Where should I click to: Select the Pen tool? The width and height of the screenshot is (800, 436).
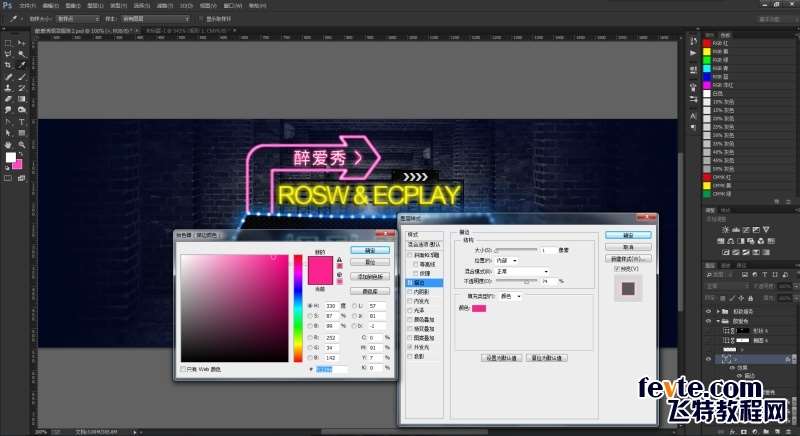point(8,122)
